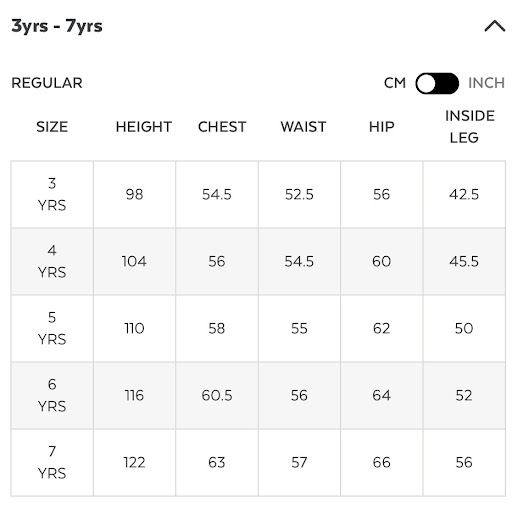The height and width of the screenshot is (512, 512).
Task: Select the 3 YRS size row cell
Action: [x=52, y=194]
